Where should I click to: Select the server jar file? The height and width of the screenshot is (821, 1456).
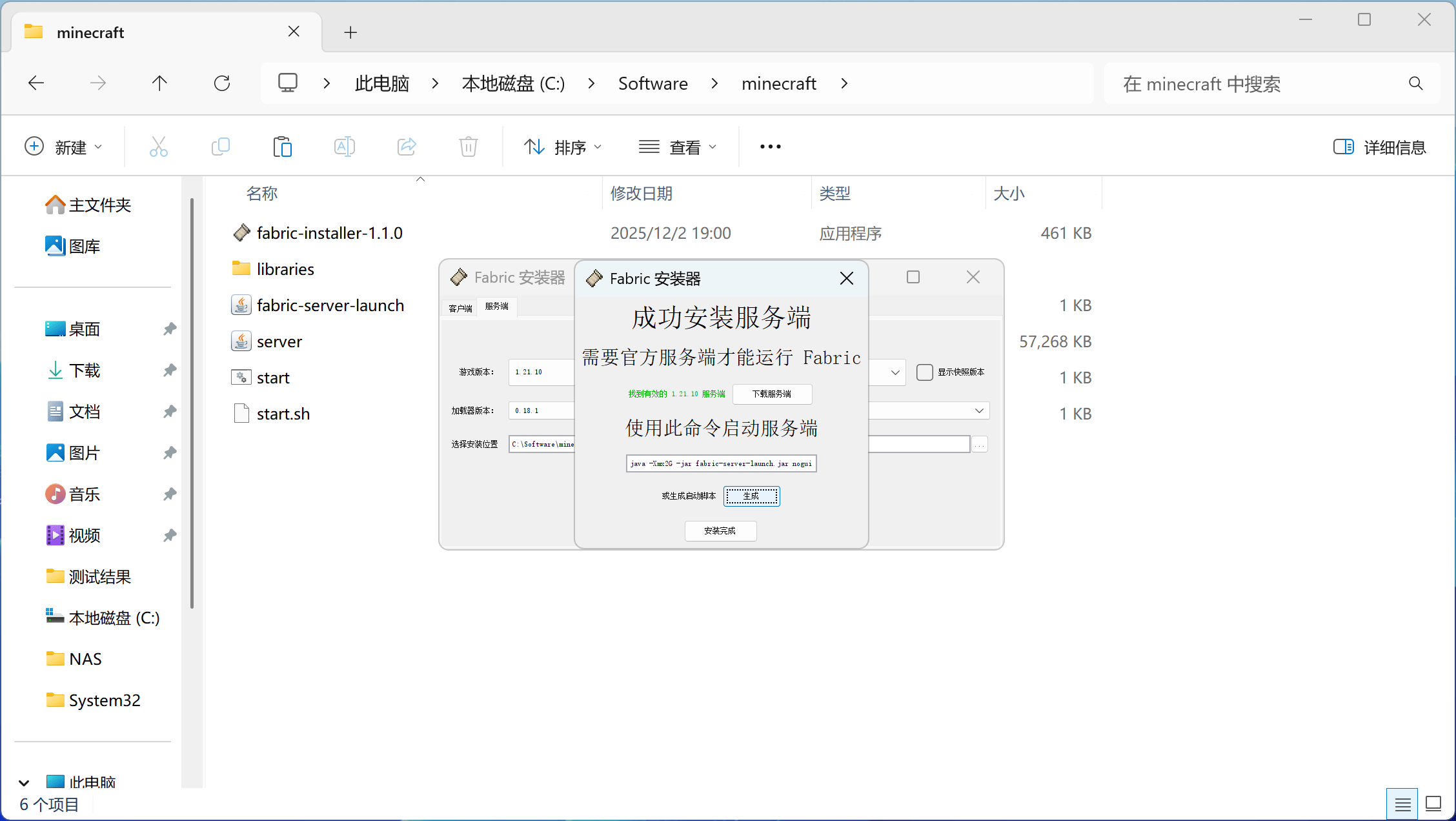point(279,341)
